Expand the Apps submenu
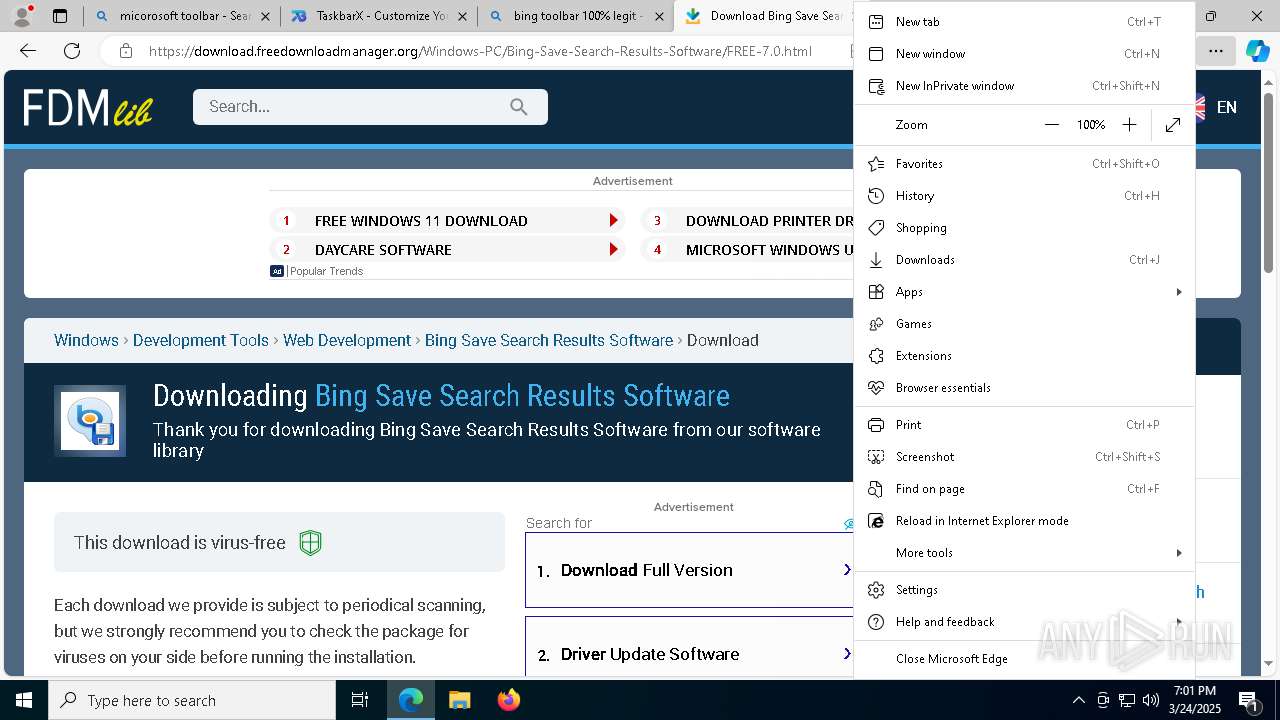Image resolution: width=1280 pixels, height=720 pixels. pyautogui.click(x=1024, y=292)
